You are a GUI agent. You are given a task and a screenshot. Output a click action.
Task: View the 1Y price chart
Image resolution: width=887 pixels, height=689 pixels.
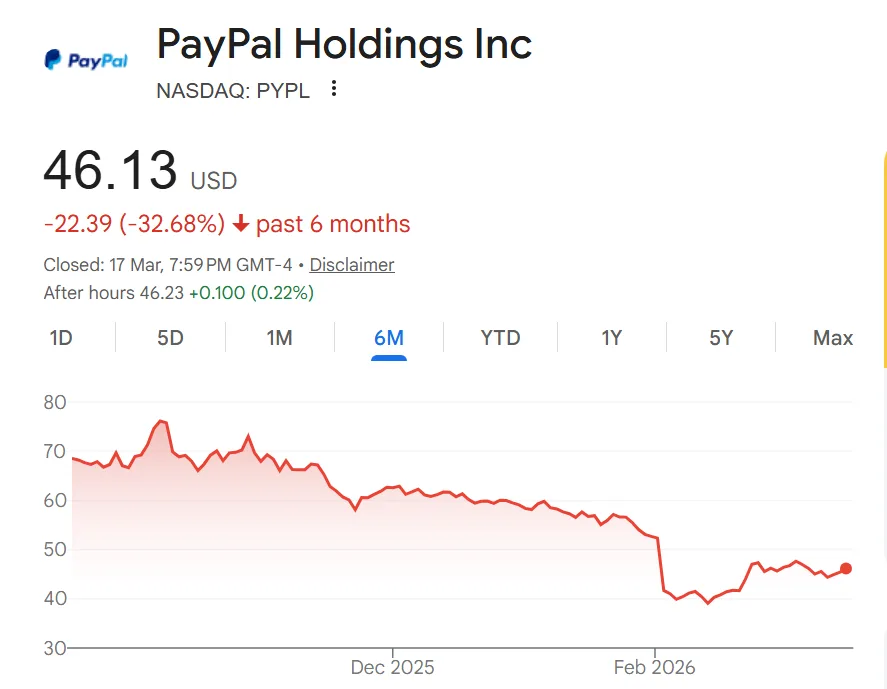611,338
